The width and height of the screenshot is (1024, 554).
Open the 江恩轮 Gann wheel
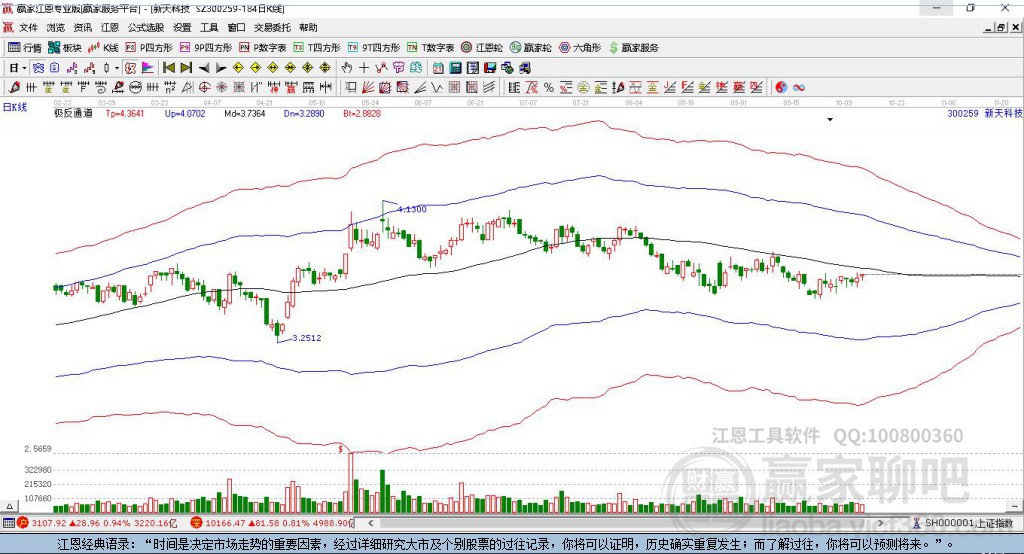point(482,48)
